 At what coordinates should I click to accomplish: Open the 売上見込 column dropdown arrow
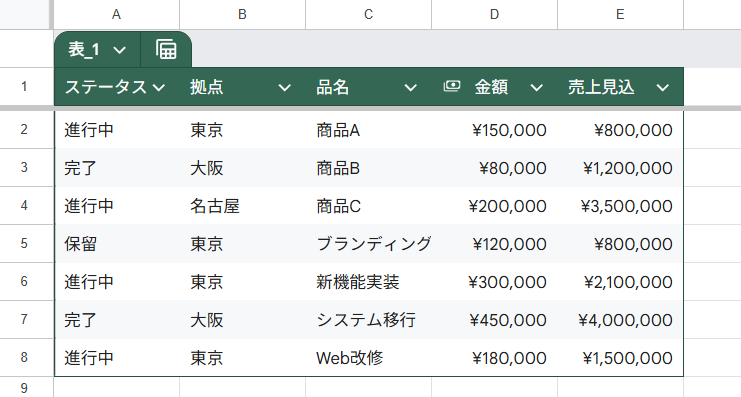[x=663, y=87]
